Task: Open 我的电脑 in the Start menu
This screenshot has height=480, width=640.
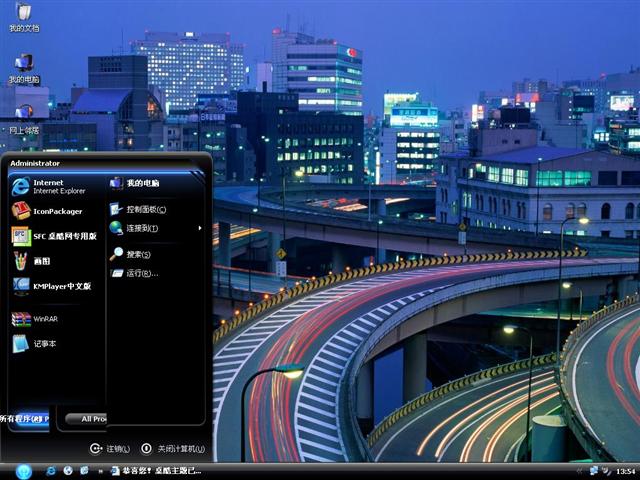Action: 141,183
